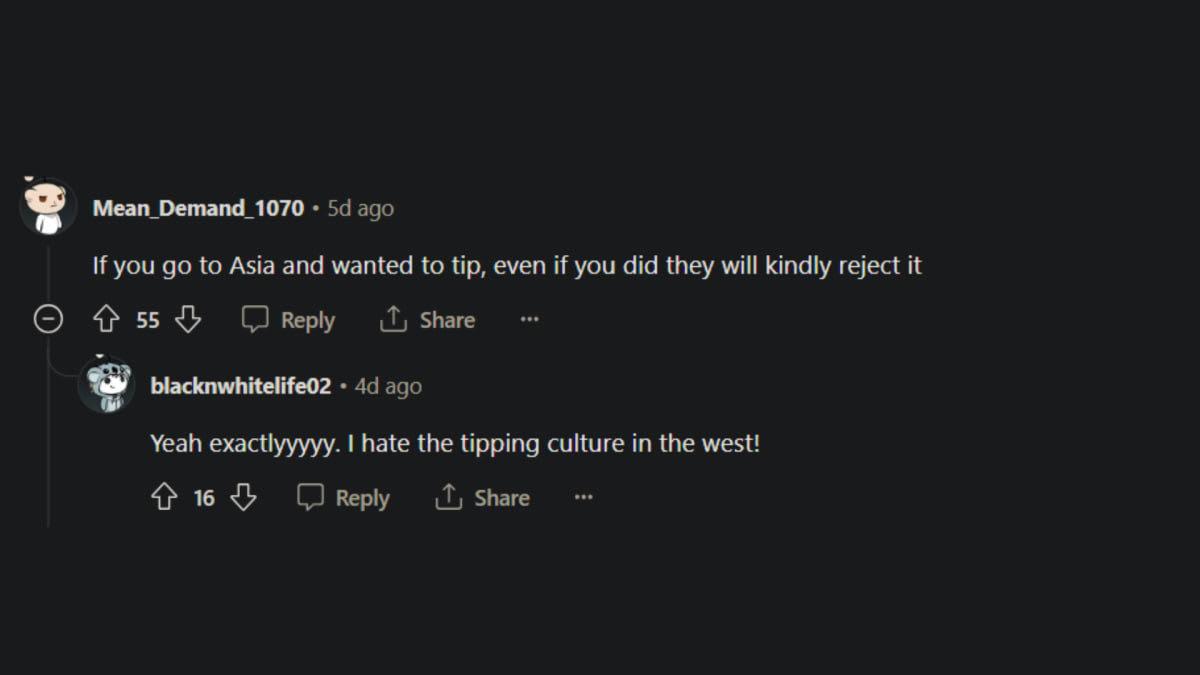
Task: Click the reply text about tipping culture
Action: 455,443
